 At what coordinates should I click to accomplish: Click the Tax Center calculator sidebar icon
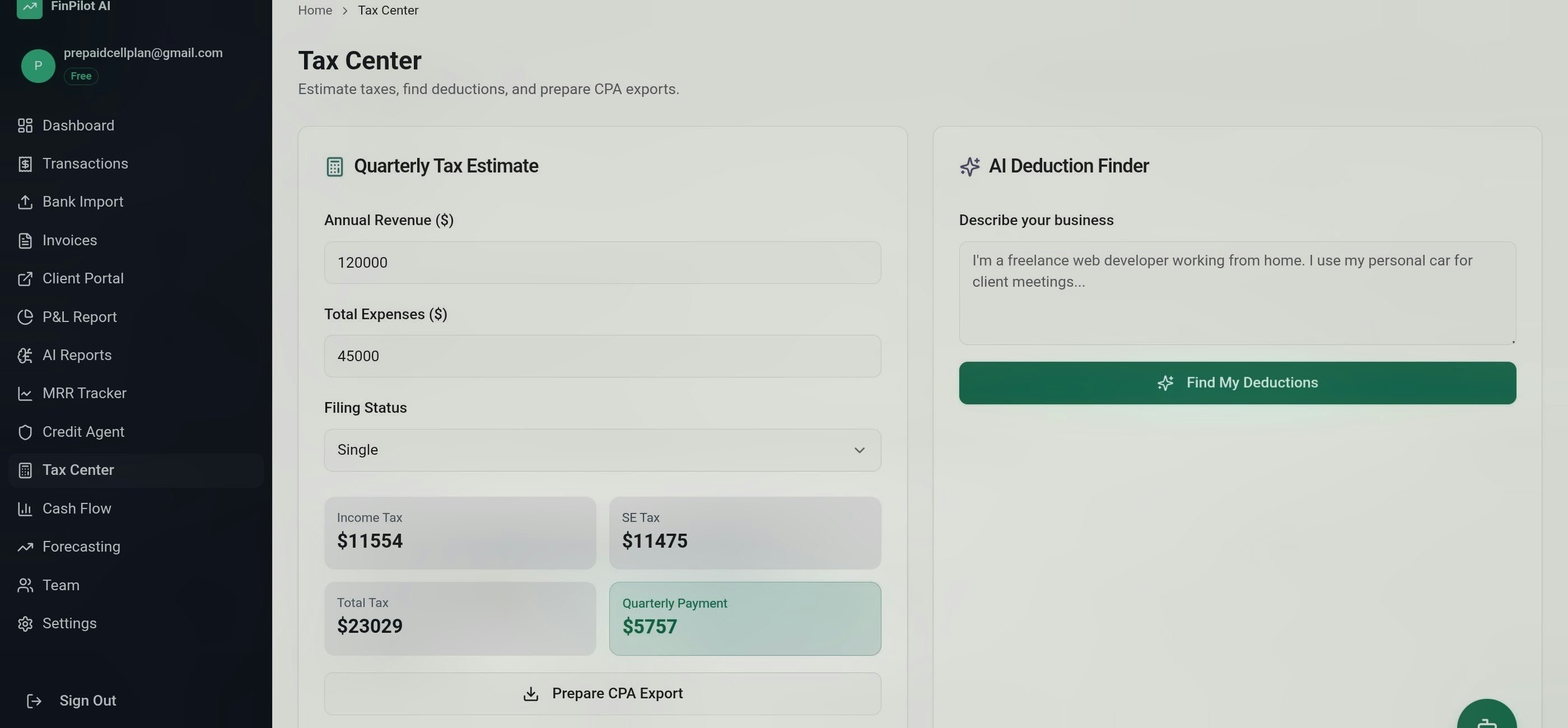(x=25, y=470)
